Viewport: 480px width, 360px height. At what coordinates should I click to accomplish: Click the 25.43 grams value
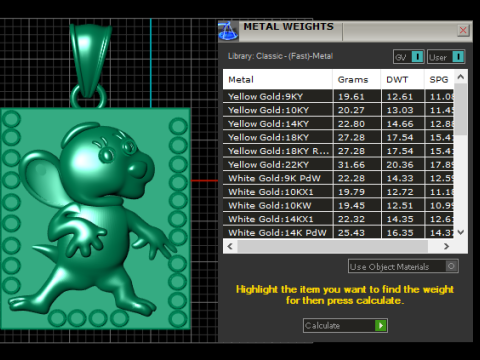pyautogui.click(x=351, y=233)
